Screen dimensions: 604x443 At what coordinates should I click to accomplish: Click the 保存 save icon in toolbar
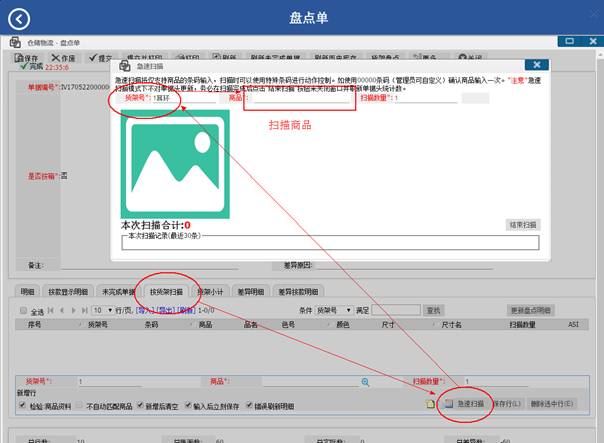click(19, 58)
